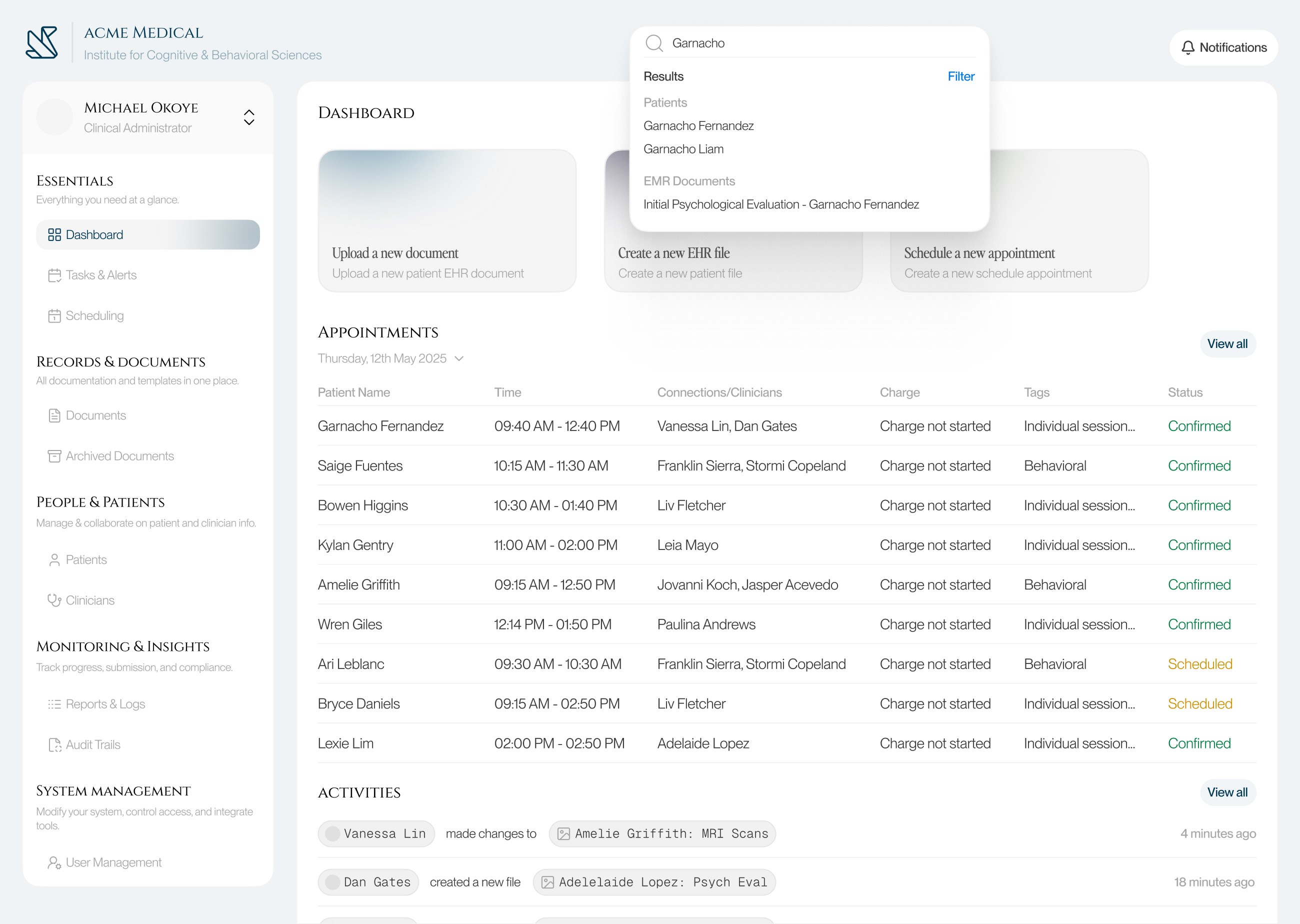Click into the Garnacho search field

[819, 43]
